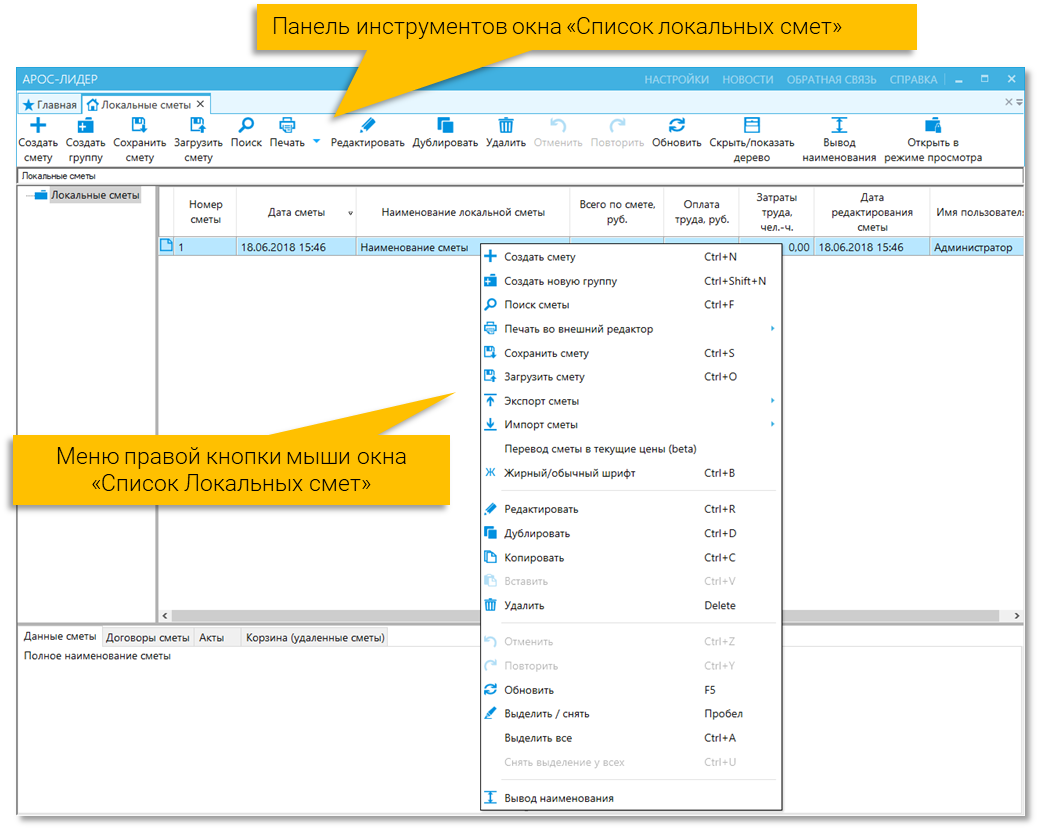Expand Экспорт сметы submenu
This screenshot has height=829, width=1038.
[x=631, y=401]
